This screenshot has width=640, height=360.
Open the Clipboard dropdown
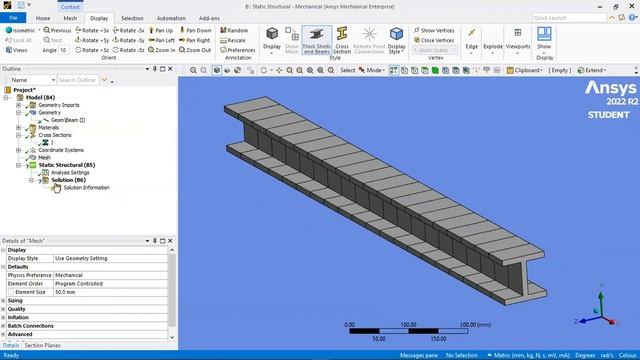pyautogui.click(x=525, y=70)
